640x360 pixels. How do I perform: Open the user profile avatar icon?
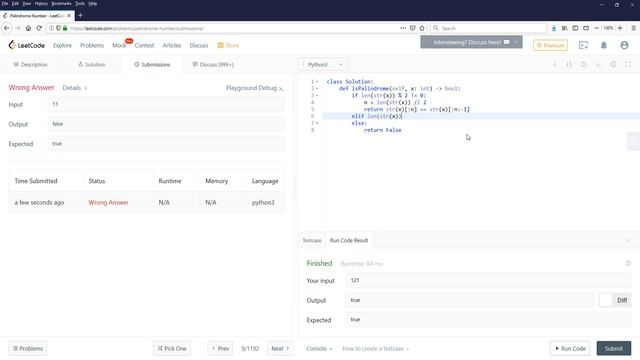click(x=624, y=45)
